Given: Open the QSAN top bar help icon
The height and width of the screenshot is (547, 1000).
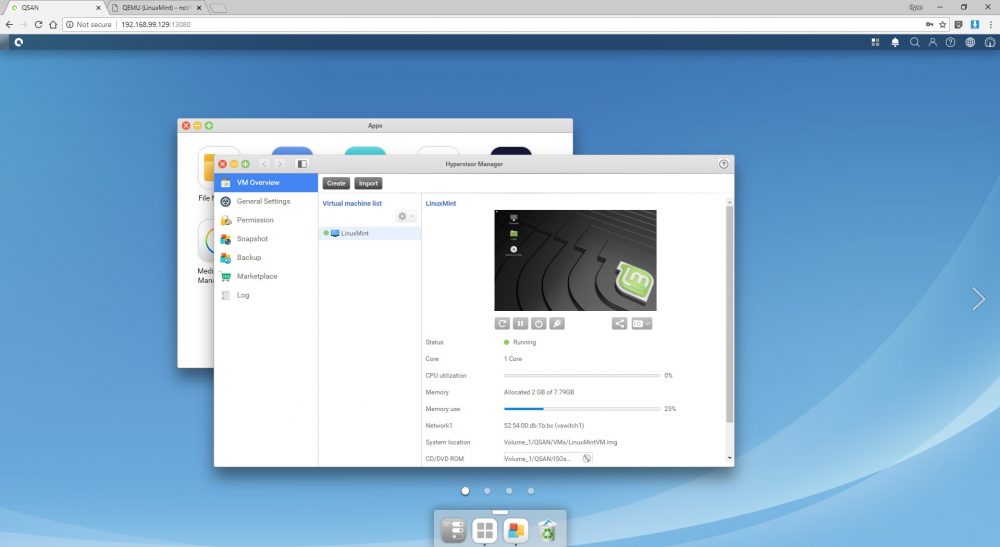Looking at the screenshot, I should point(950,42).
